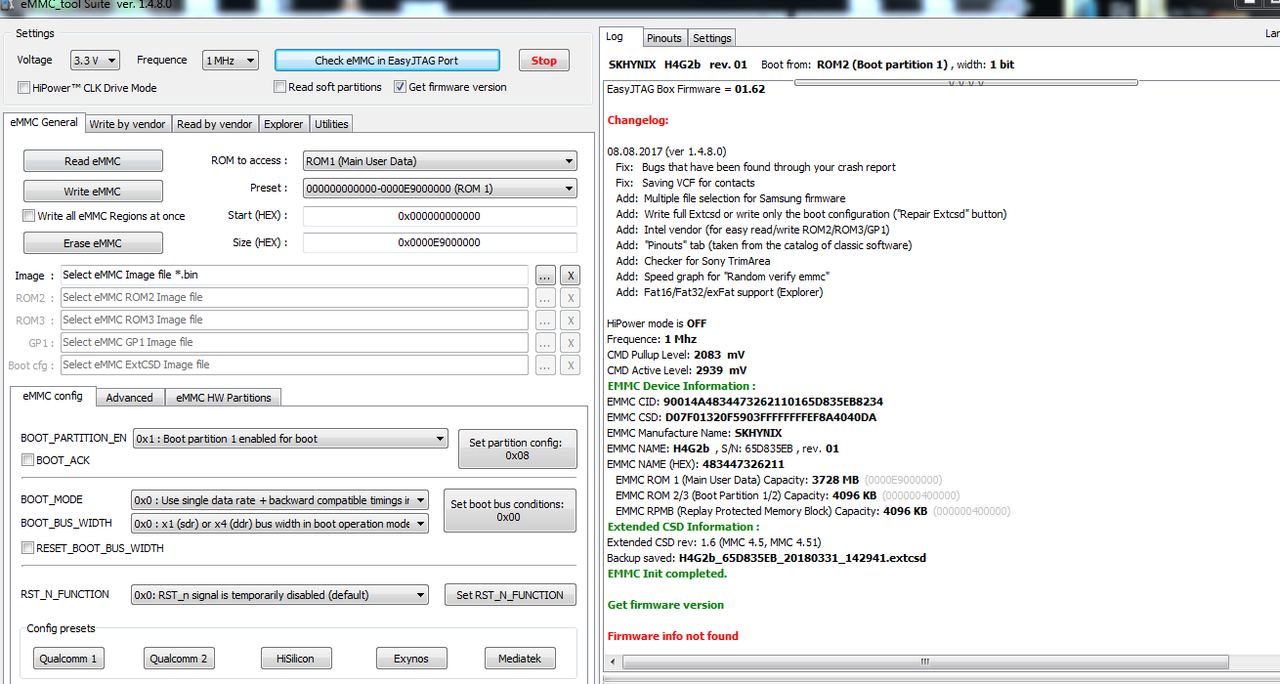Open eMMC HW Partitions tab
Viewport: 1280px width, 684px height.
[x=223, y=397]
